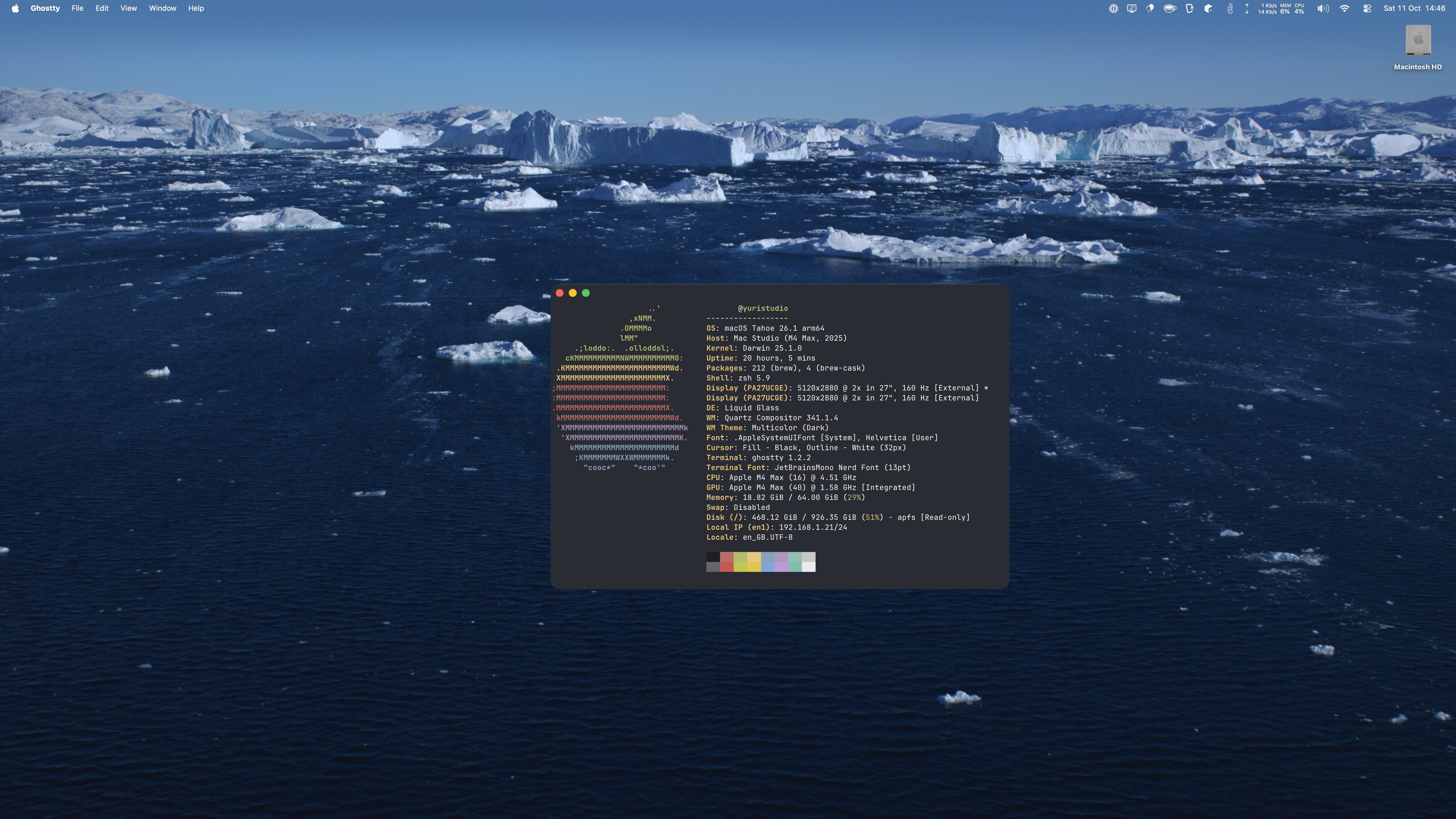Open the wallet-shaped menu bar icon

pyautogui.click(x=1189, y=9)
